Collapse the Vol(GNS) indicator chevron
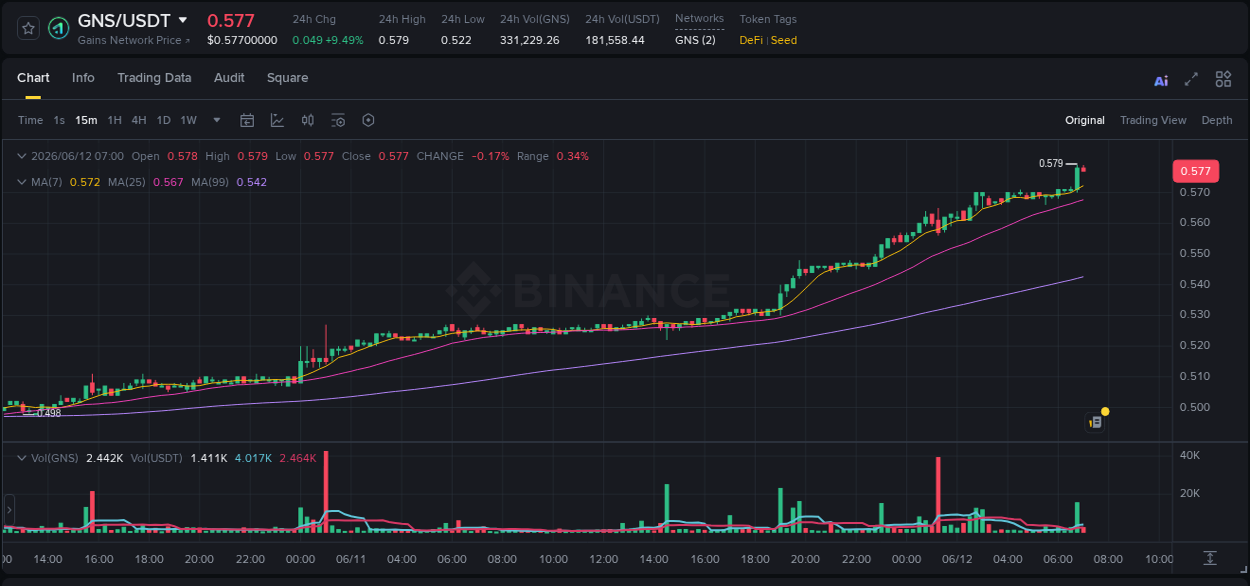Image resolution: width=1250 pixels, height=586 pixels. tap(22, 457)
